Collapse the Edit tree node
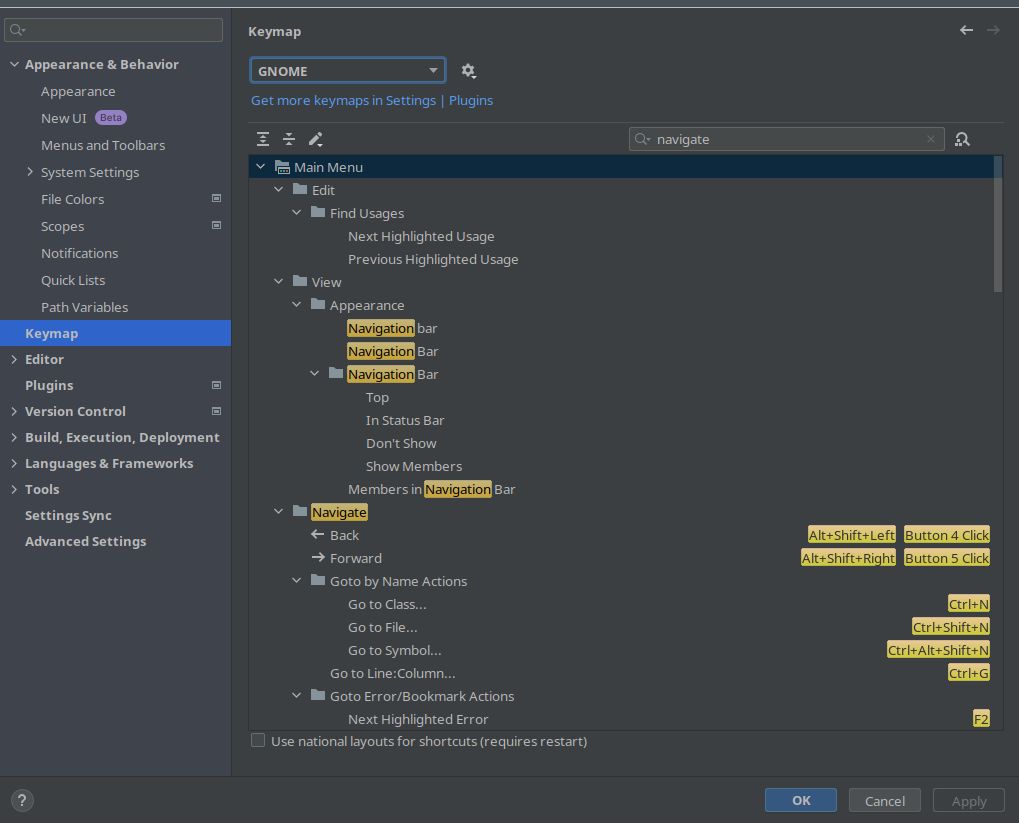This screenshot has width=1019, height=823. (279, 190)
